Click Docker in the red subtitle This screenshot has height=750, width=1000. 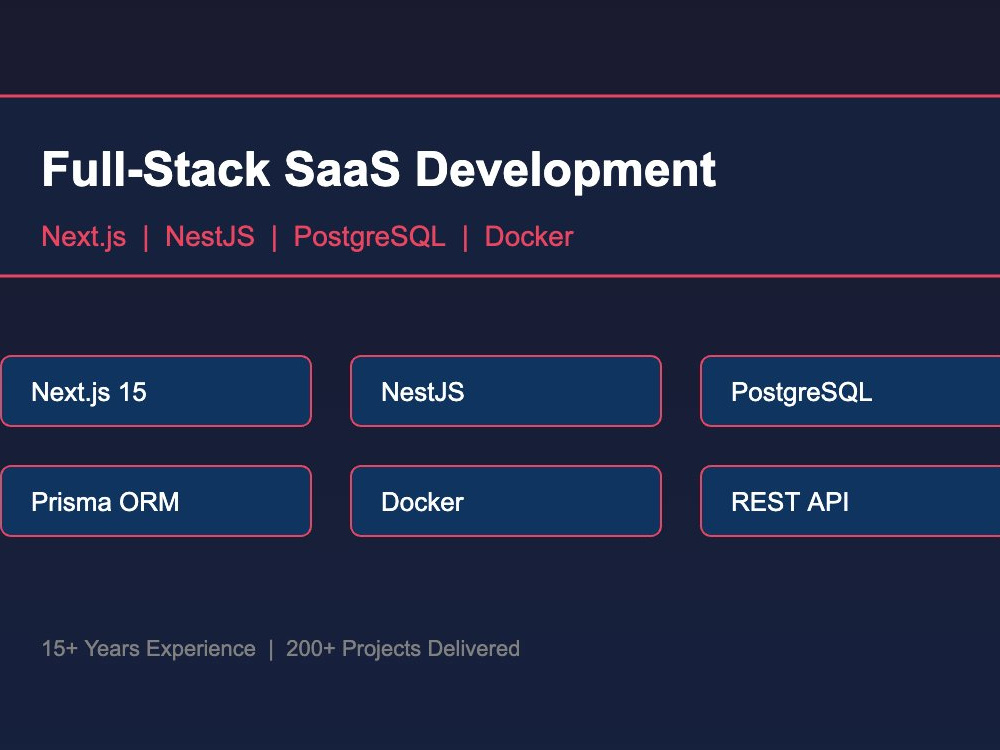point(529,237)
